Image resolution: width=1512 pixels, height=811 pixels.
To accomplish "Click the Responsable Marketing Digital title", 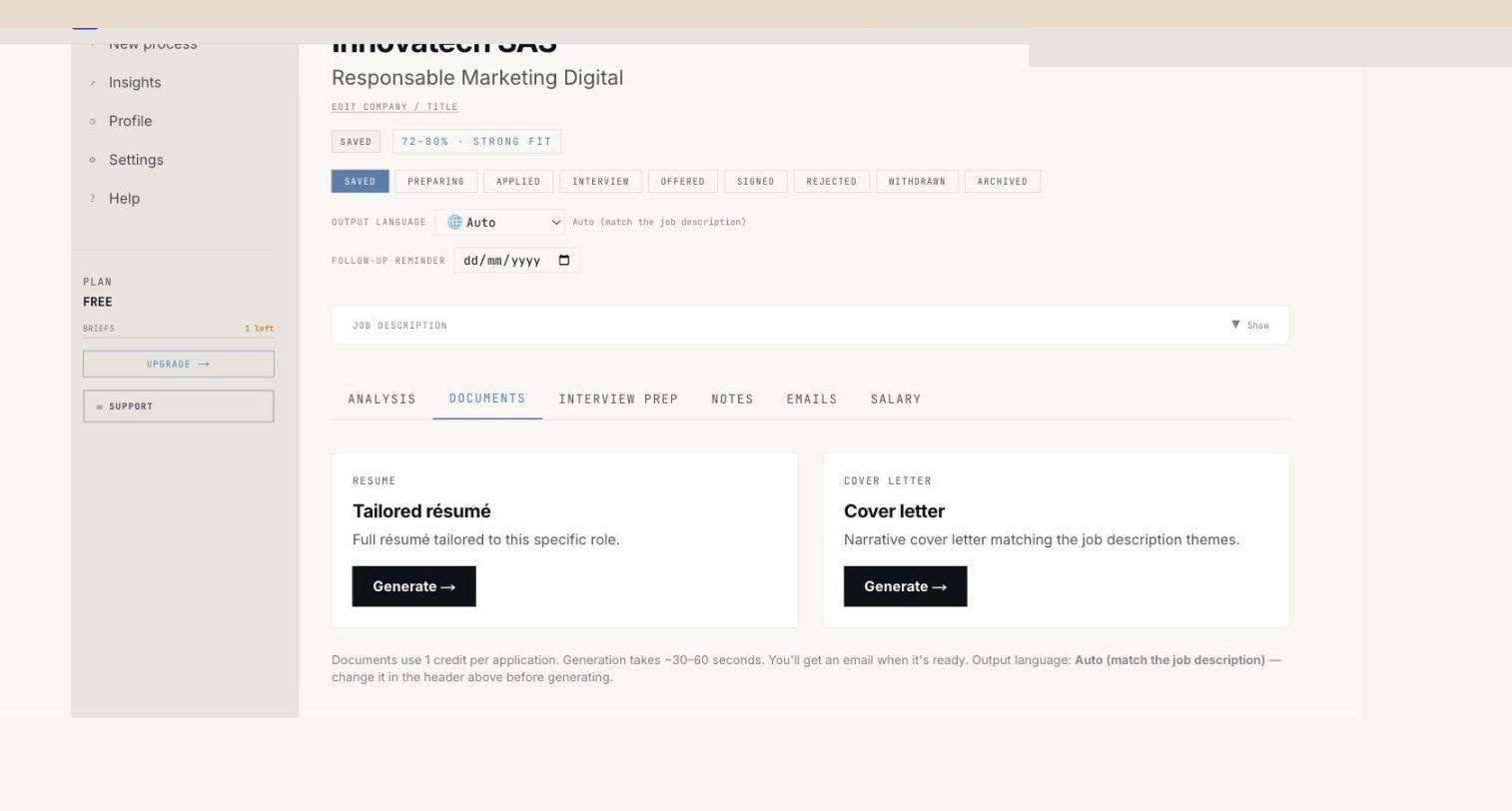I will pos(477,78).
